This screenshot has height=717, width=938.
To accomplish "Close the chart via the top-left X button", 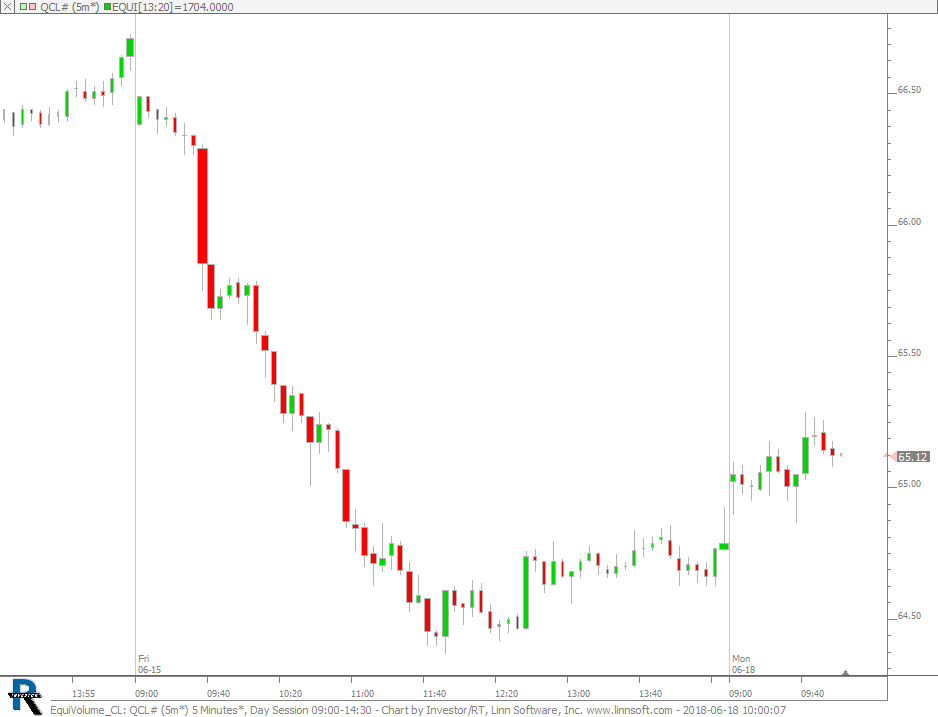I will 7,7.
